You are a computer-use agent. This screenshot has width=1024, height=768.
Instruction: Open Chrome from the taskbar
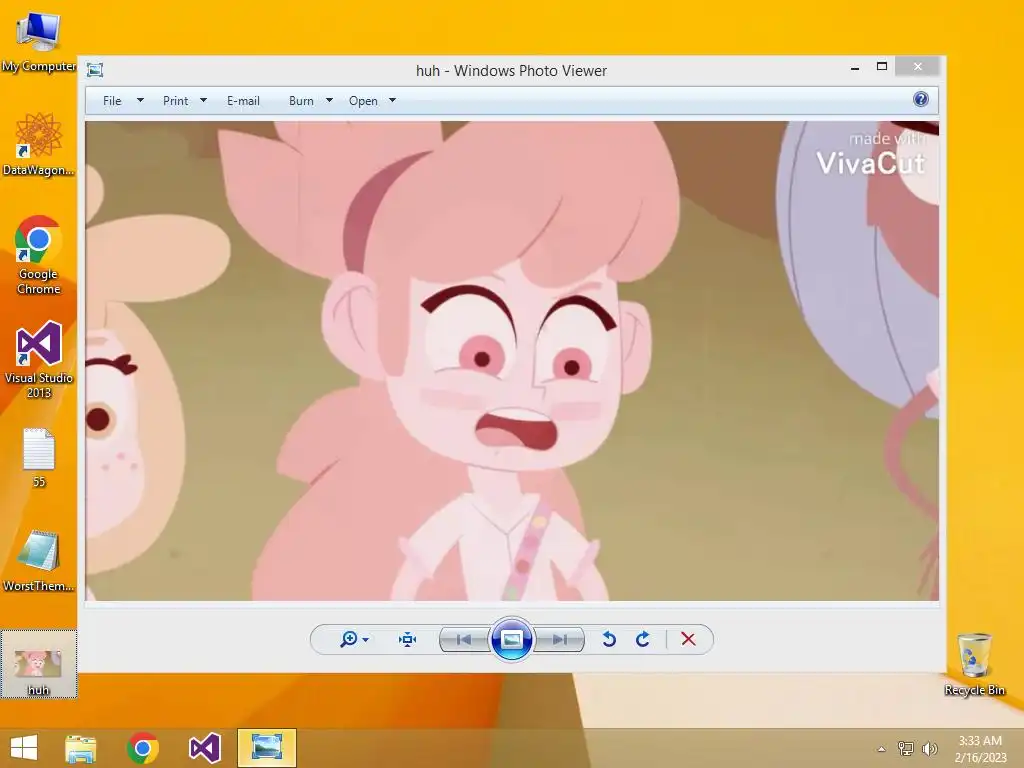(x=143, y=748)
